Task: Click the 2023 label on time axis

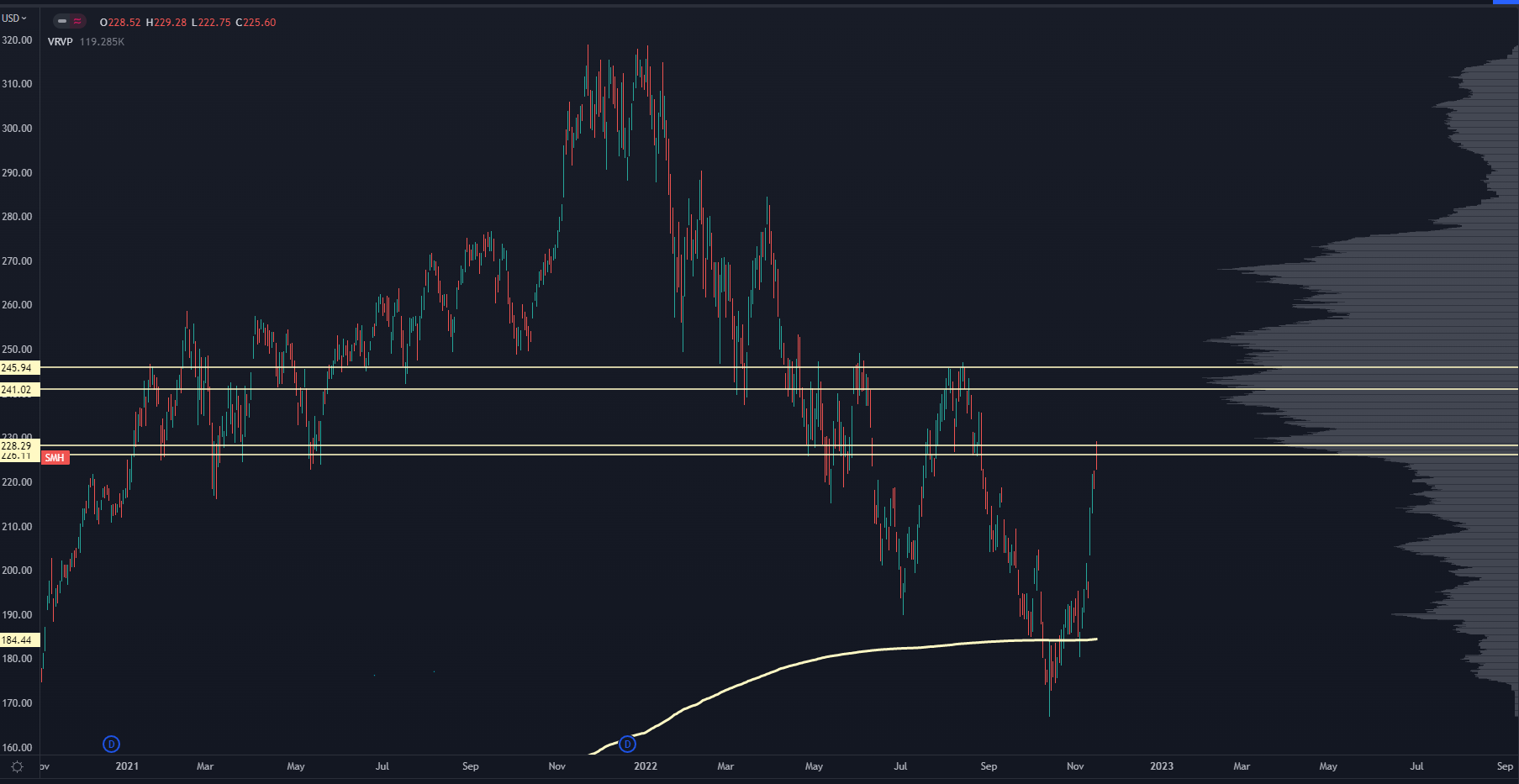Action: 1162,766
